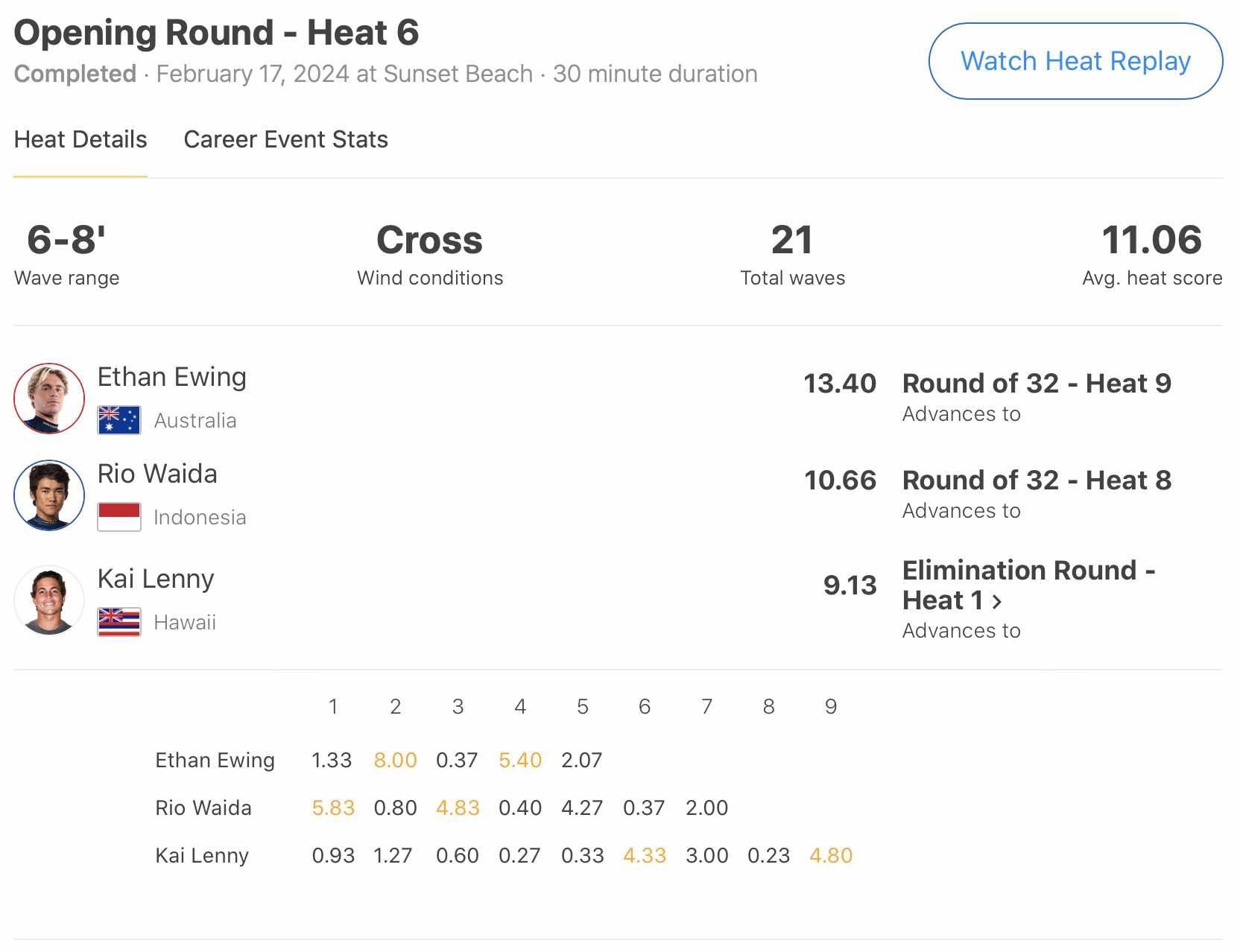Click the Hawaii flag icon
1240x952 pixels.
pos(119,622)
